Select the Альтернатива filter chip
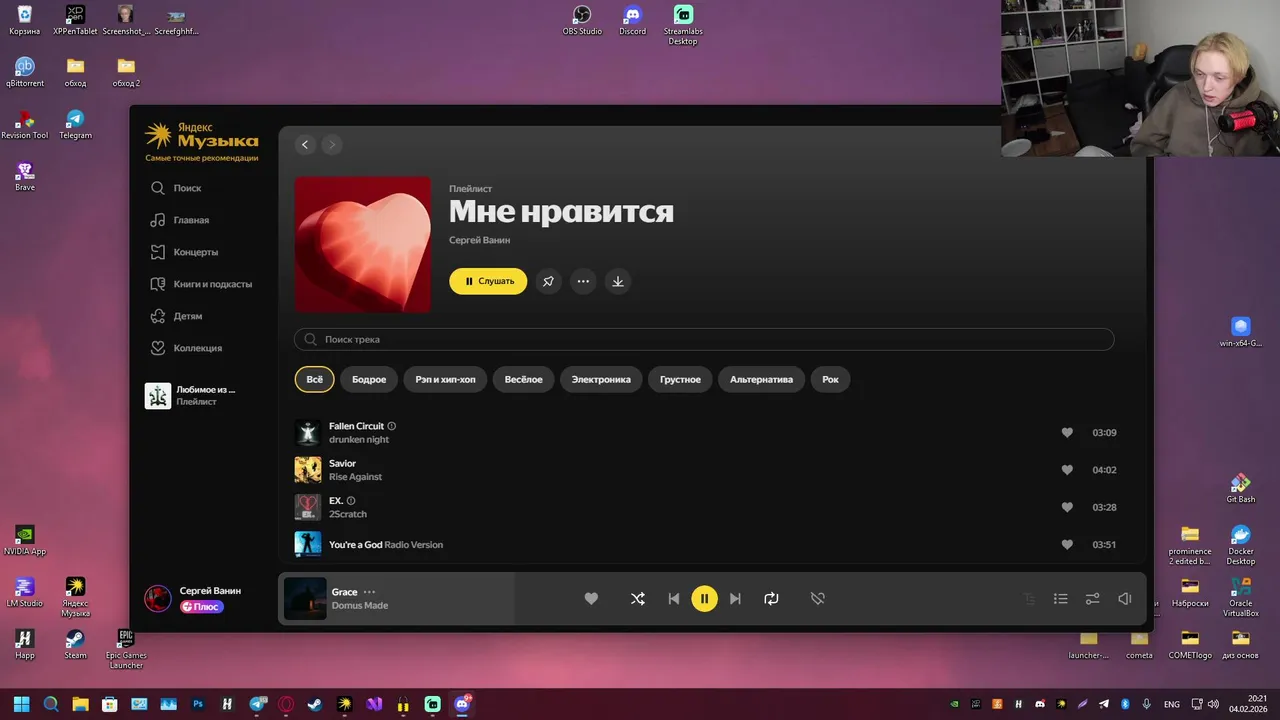 pos(761,379)
